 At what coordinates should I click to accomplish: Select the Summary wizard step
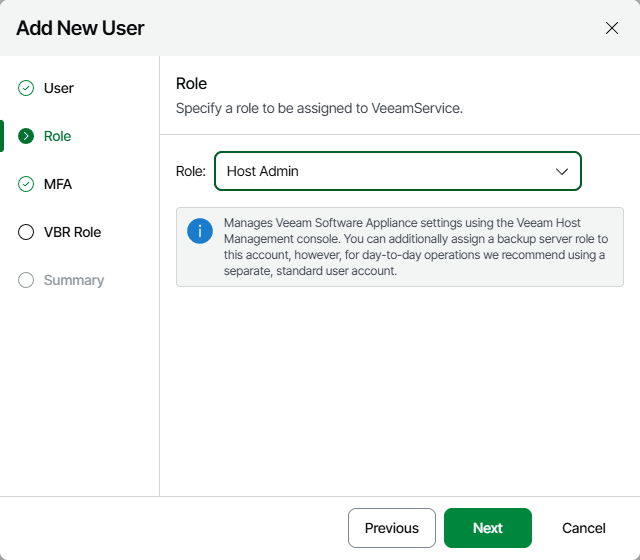pos(74,280)
